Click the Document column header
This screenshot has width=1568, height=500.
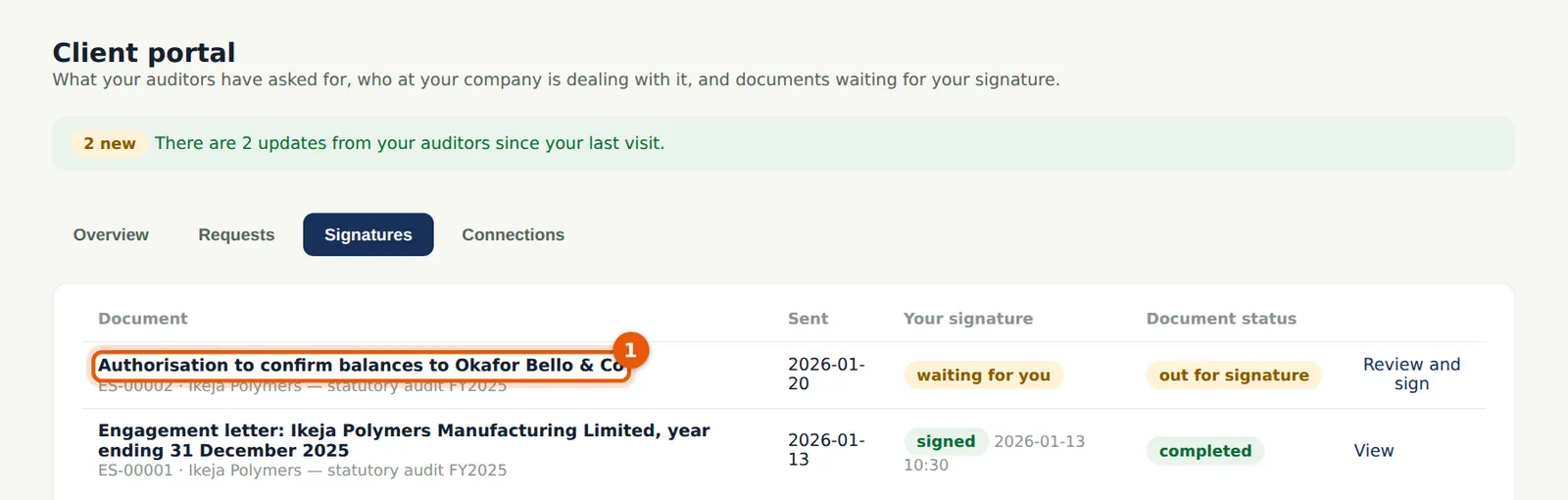(143, 319)
